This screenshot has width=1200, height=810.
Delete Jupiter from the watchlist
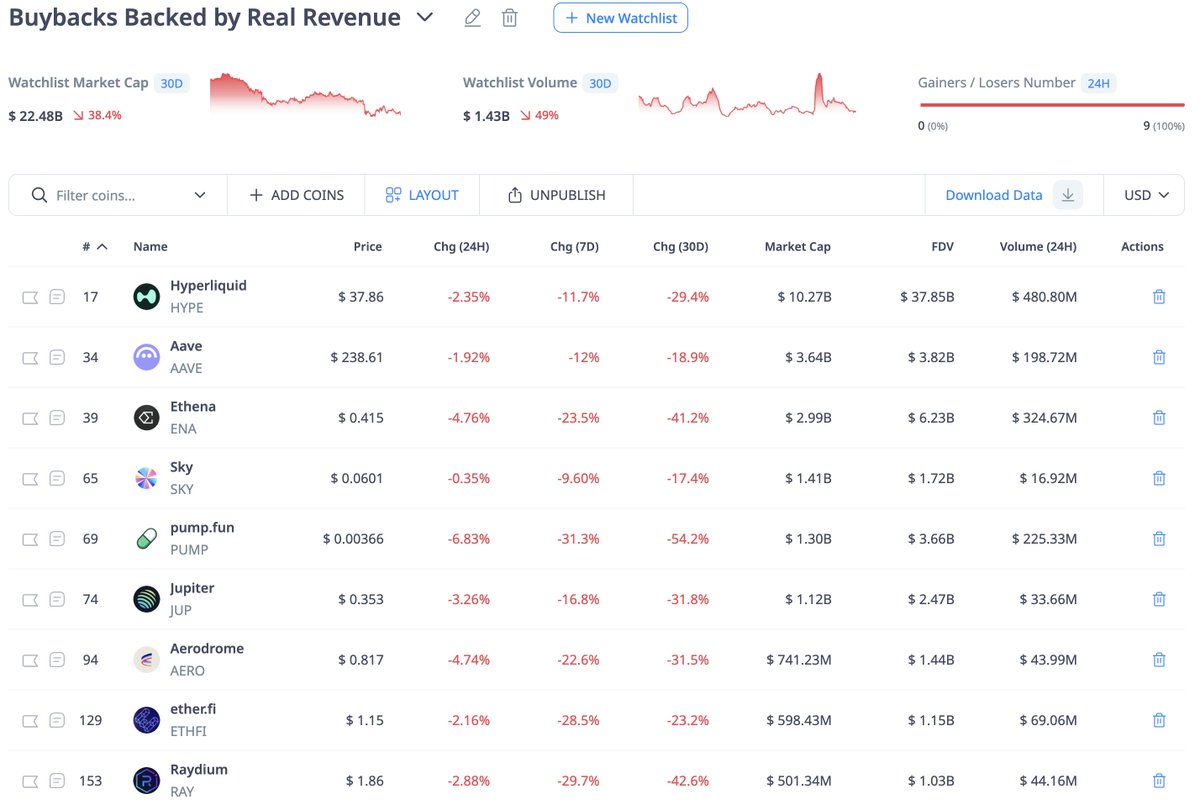click(x=1159, y=599)
